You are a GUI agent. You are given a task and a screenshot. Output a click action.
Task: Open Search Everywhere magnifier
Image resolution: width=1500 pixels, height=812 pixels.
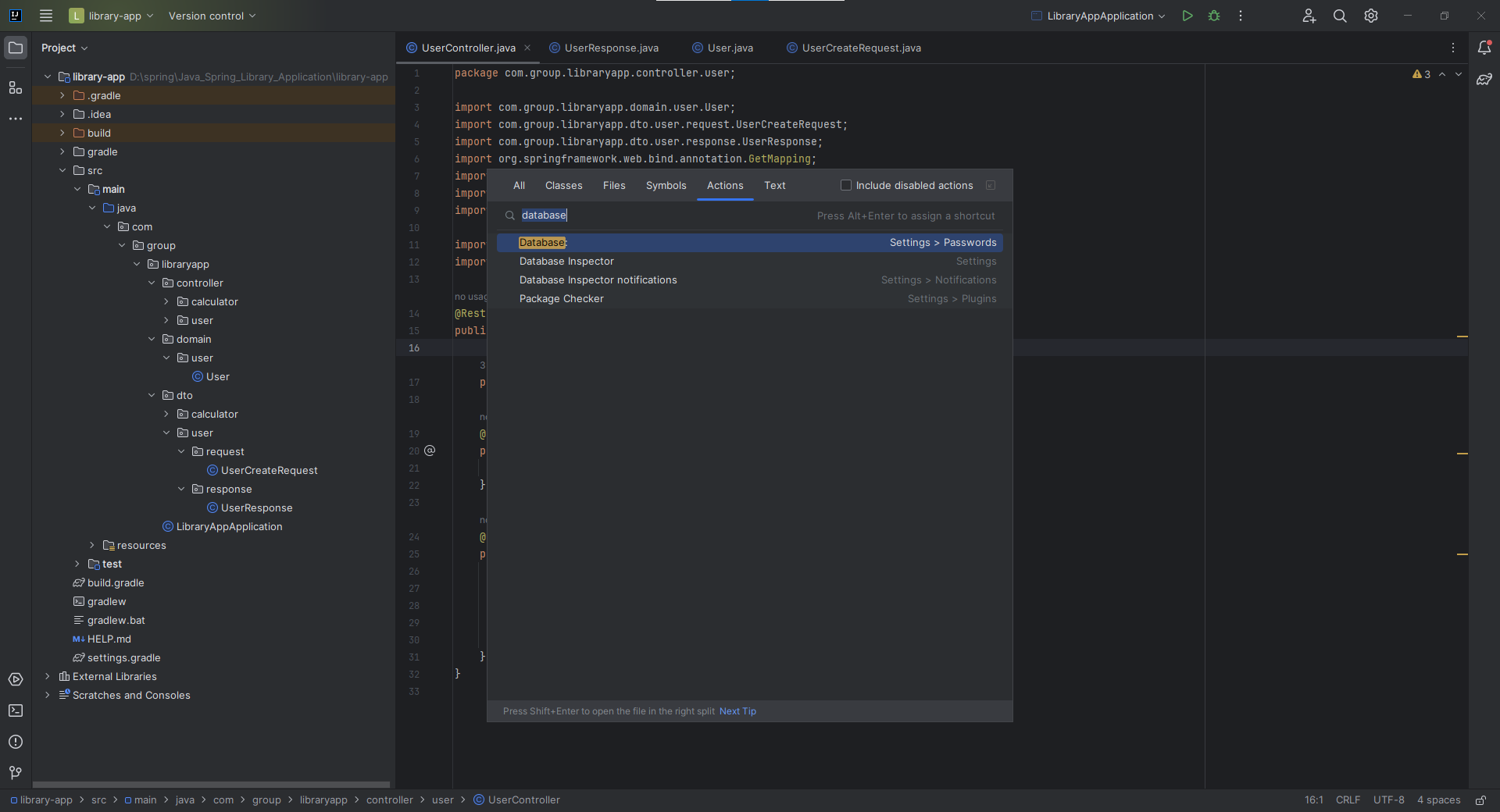[1340, 16]
